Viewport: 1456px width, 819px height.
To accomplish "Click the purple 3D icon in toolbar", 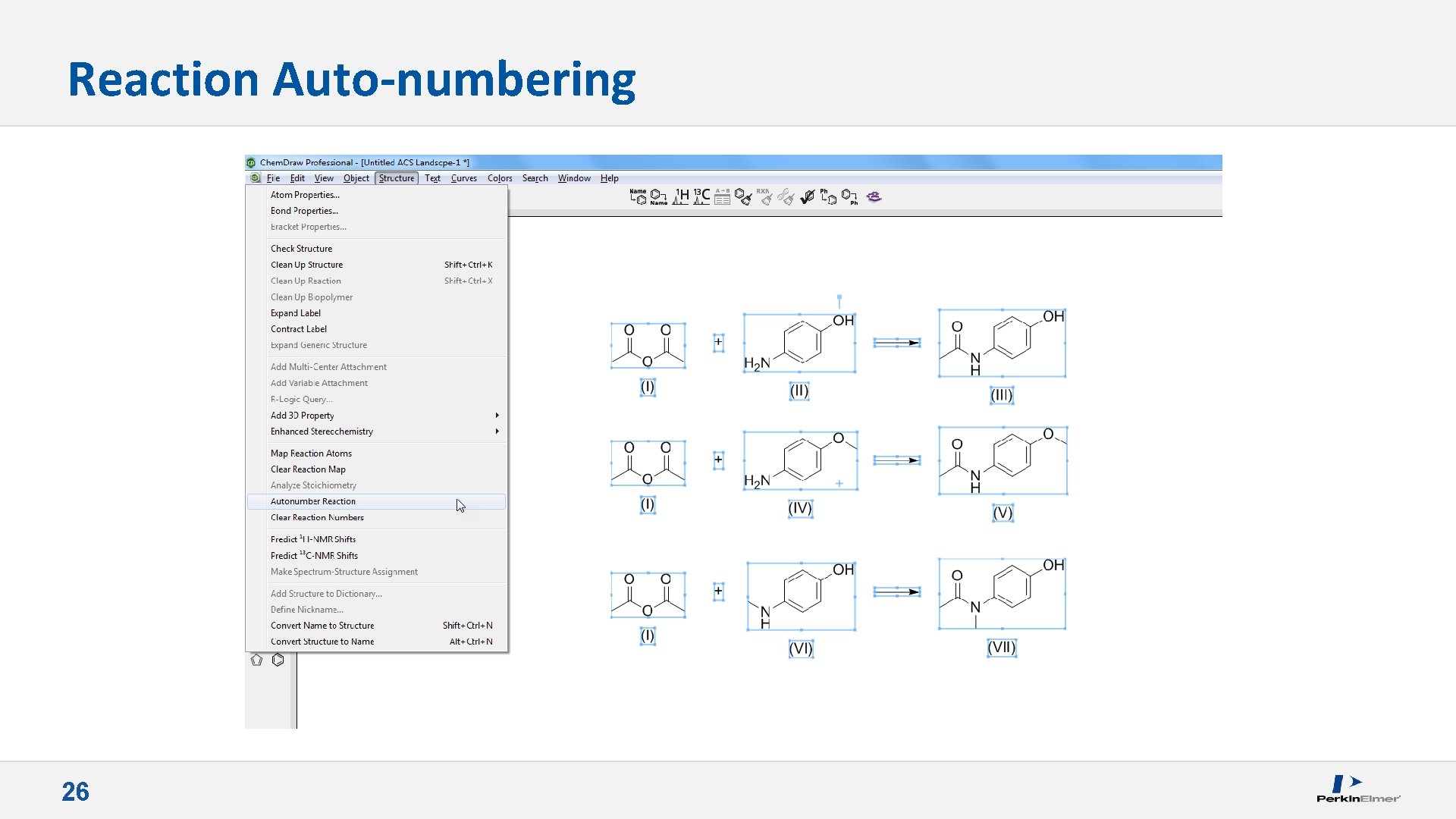I will click(874, 197).
